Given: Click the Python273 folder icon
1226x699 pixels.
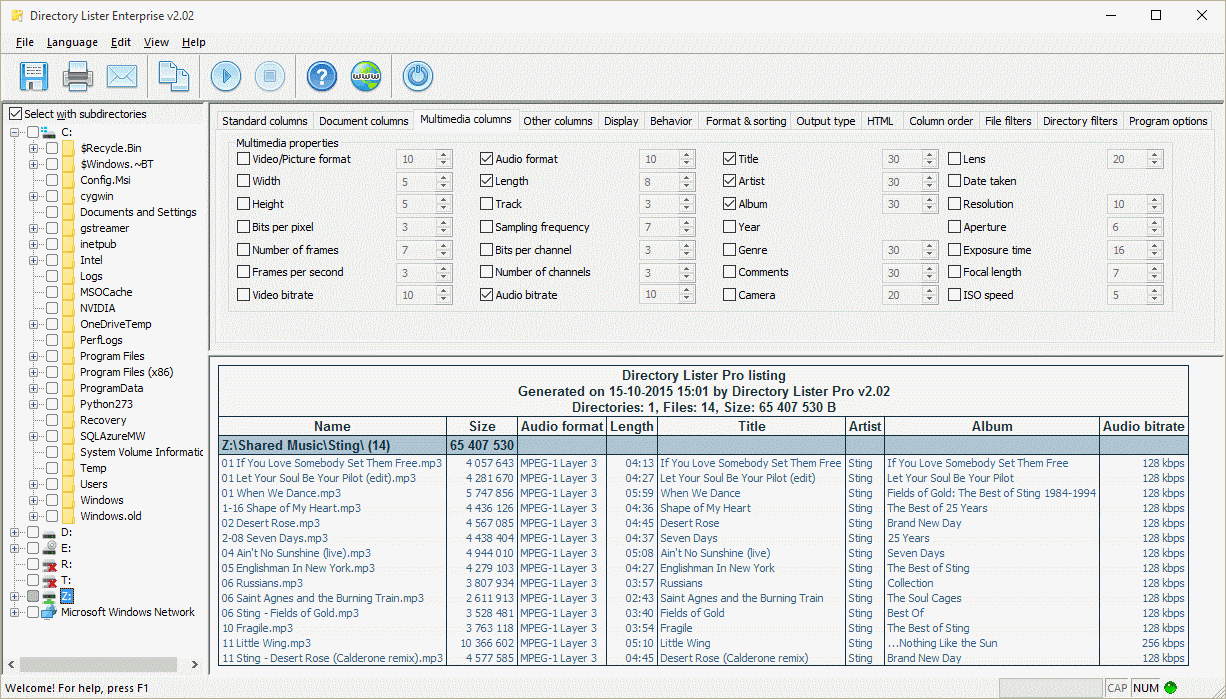Looking at the screenshot, I should click(x=68, y=404).
